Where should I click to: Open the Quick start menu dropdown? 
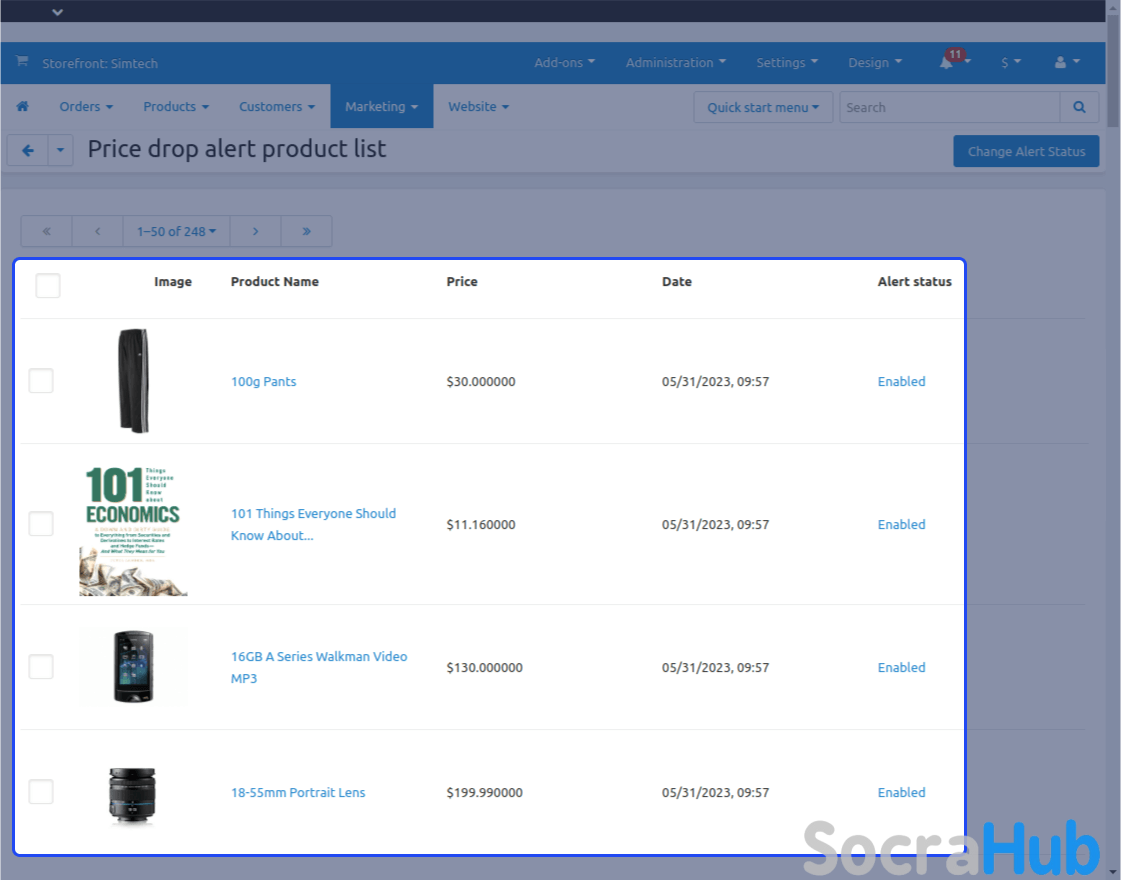(763, 107)
